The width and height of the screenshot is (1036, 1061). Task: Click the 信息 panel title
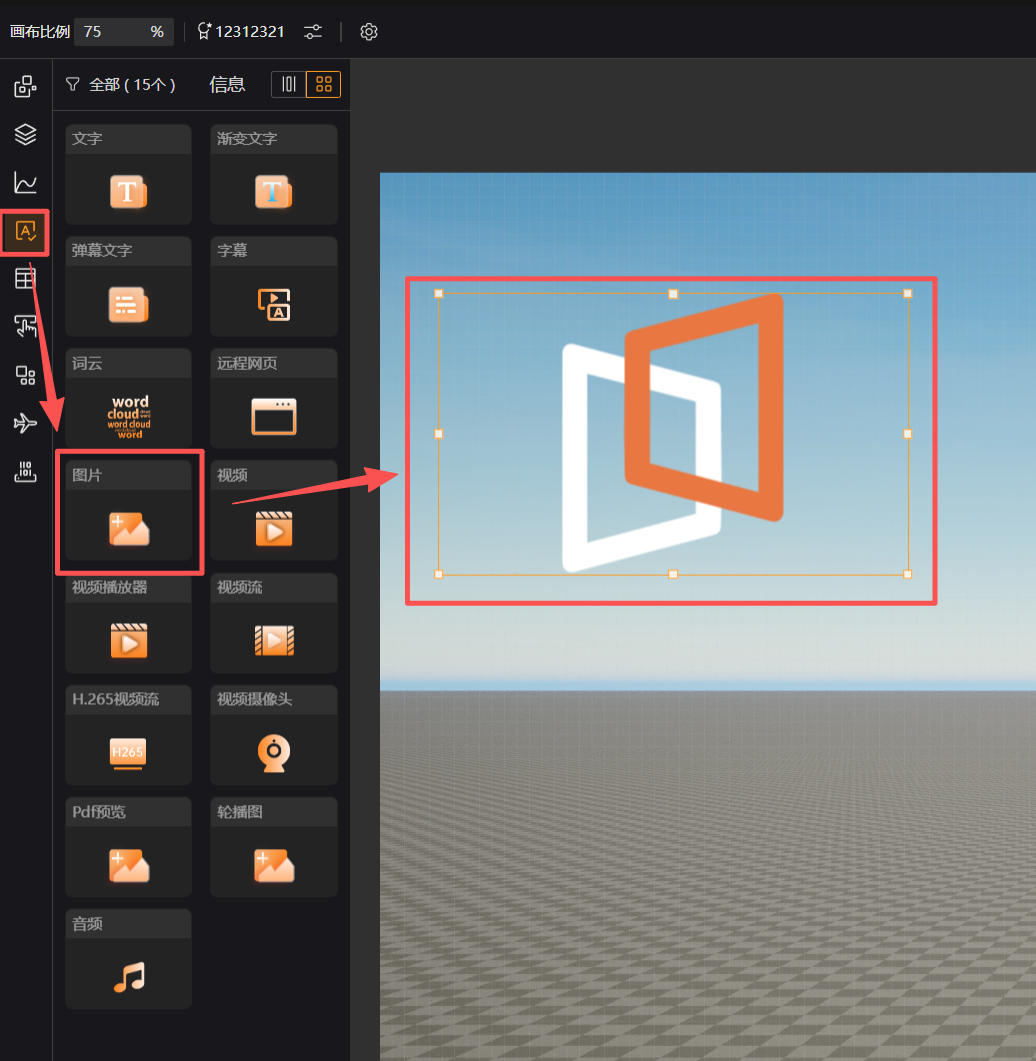tap(227, 85)
